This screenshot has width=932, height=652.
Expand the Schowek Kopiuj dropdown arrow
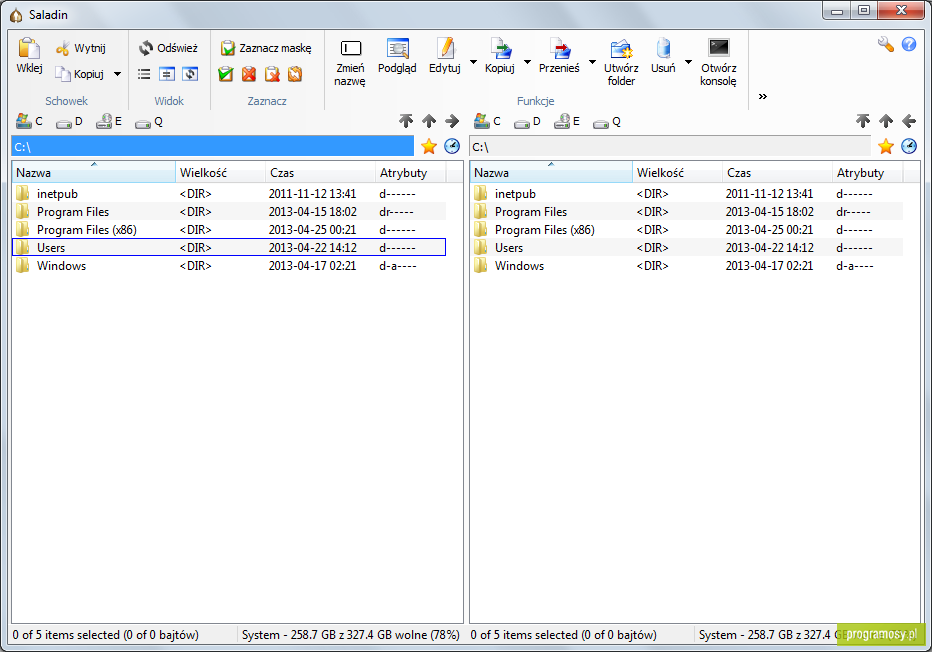tap(118, 74)
